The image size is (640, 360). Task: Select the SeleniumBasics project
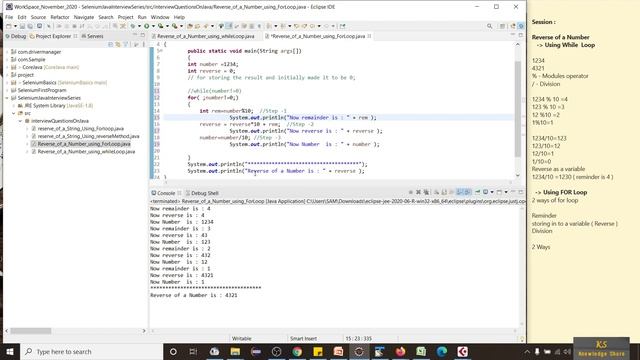pos(40,82)
